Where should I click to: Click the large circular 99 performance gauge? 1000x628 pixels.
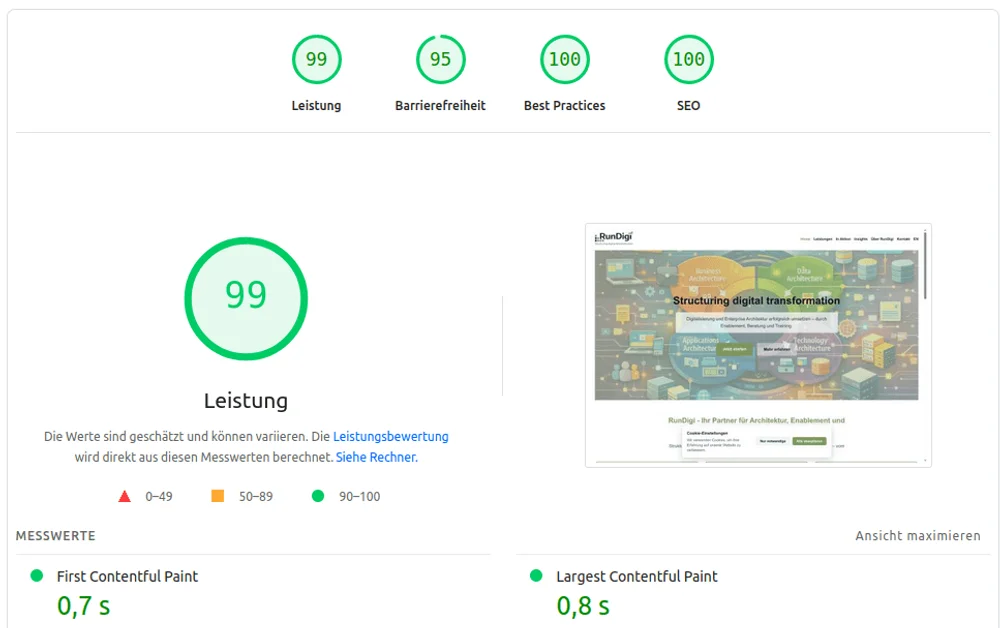pyautogui.click(x=246, y=298)
